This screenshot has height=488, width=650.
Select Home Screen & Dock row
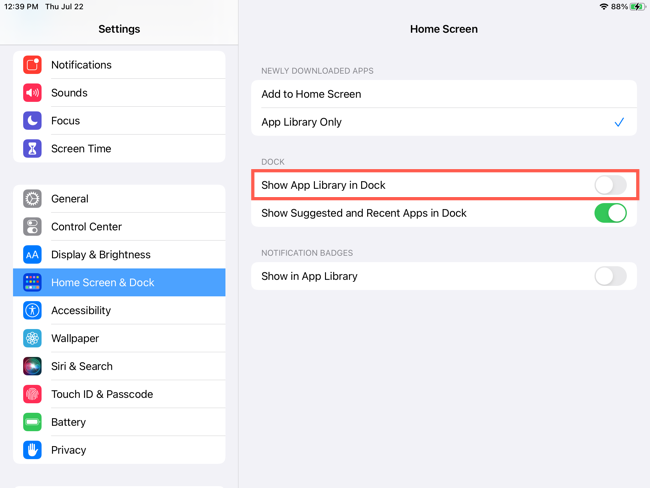click(119, 283)
